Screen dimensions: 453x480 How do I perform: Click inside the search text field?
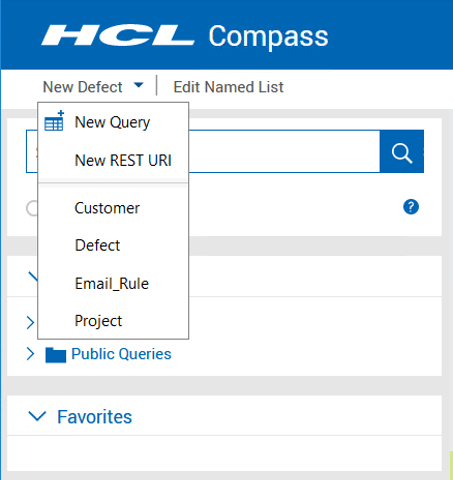(x=284, y=152)
